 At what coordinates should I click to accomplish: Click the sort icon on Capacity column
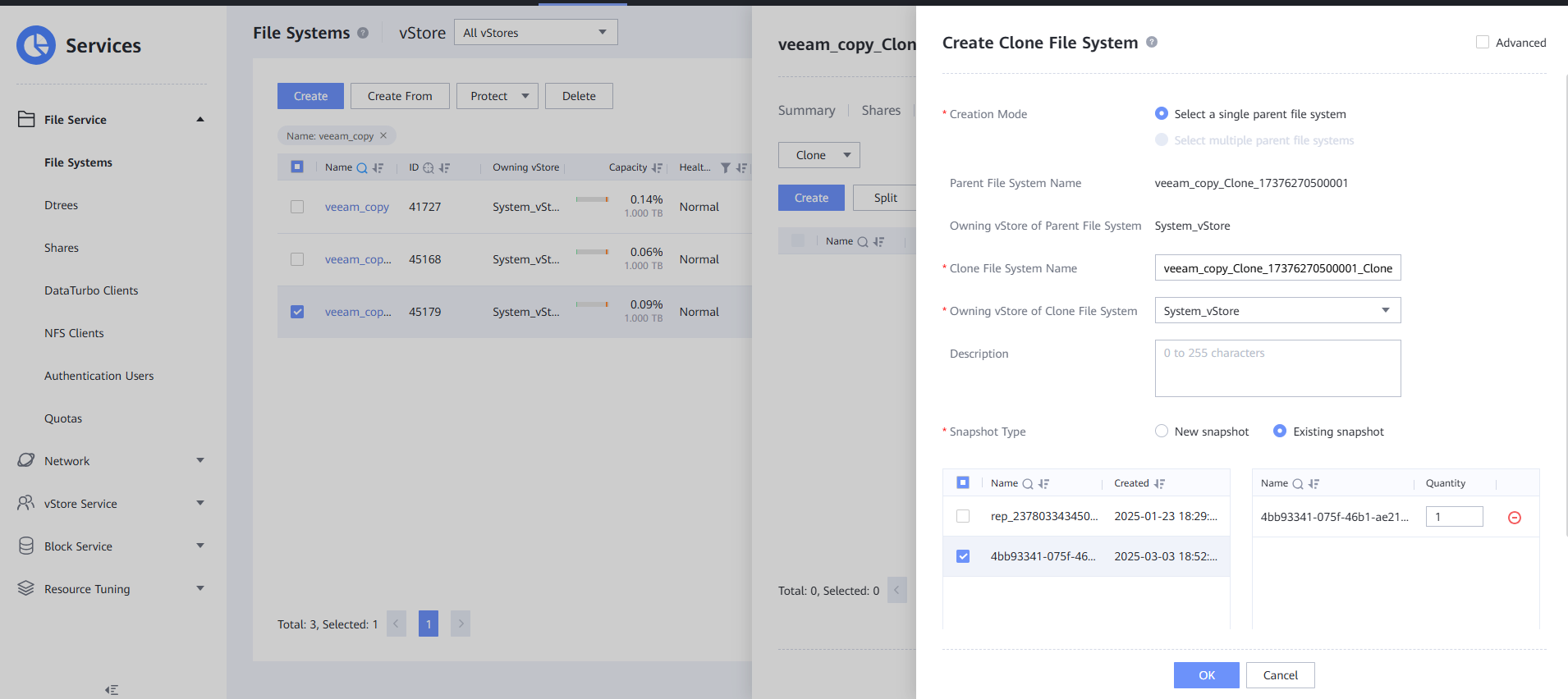click(657, 168)
